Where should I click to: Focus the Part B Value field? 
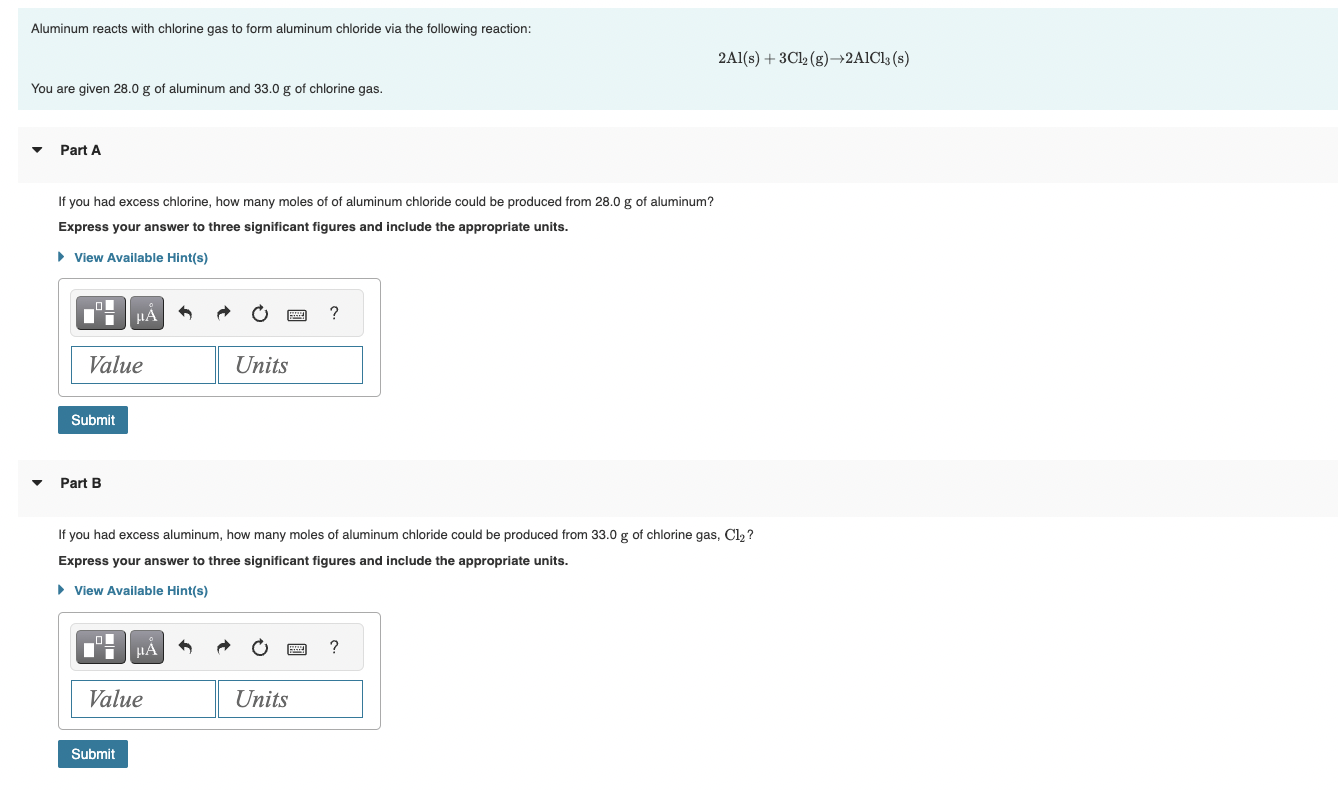pyautogui.click(x=143, y=699)
